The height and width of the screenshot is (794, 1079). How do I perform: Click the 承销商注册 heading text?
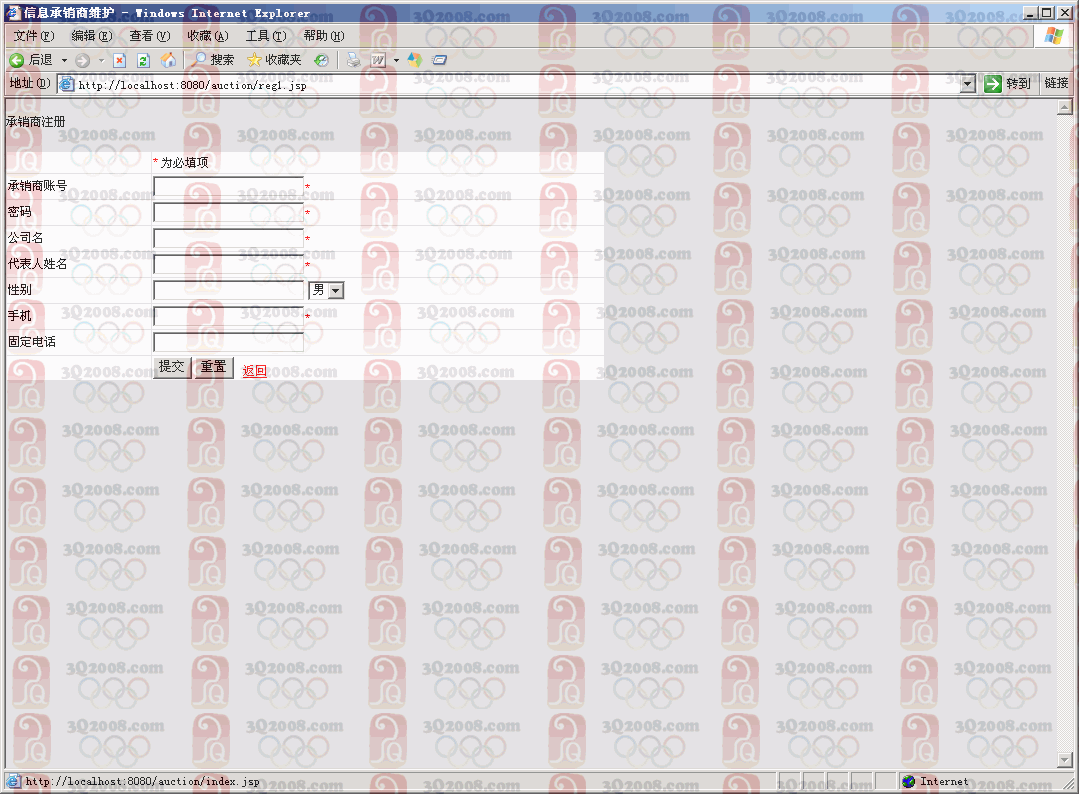pyautogui.click(x=35, y=122)
